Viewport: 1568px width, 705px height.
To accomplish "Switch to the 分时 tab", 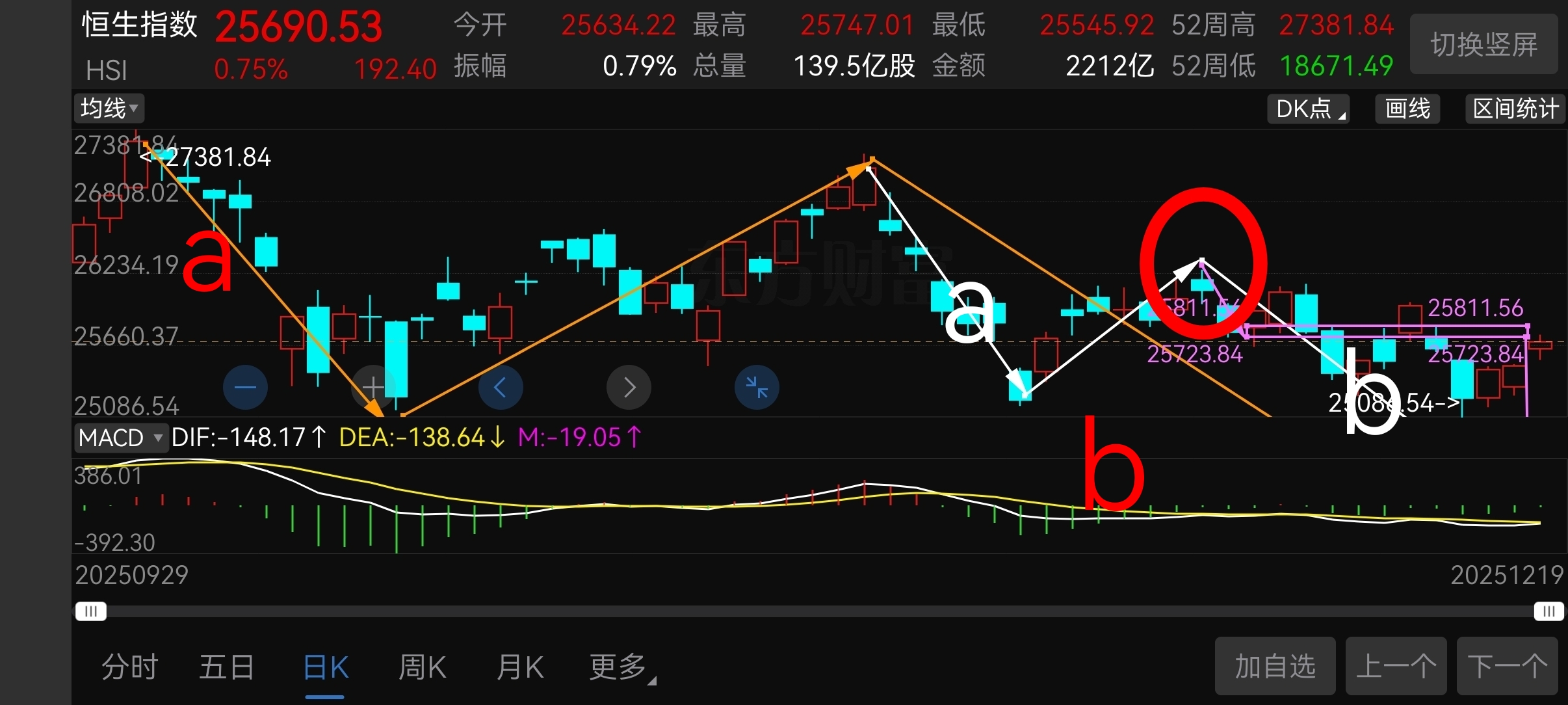I will [129, 667].
